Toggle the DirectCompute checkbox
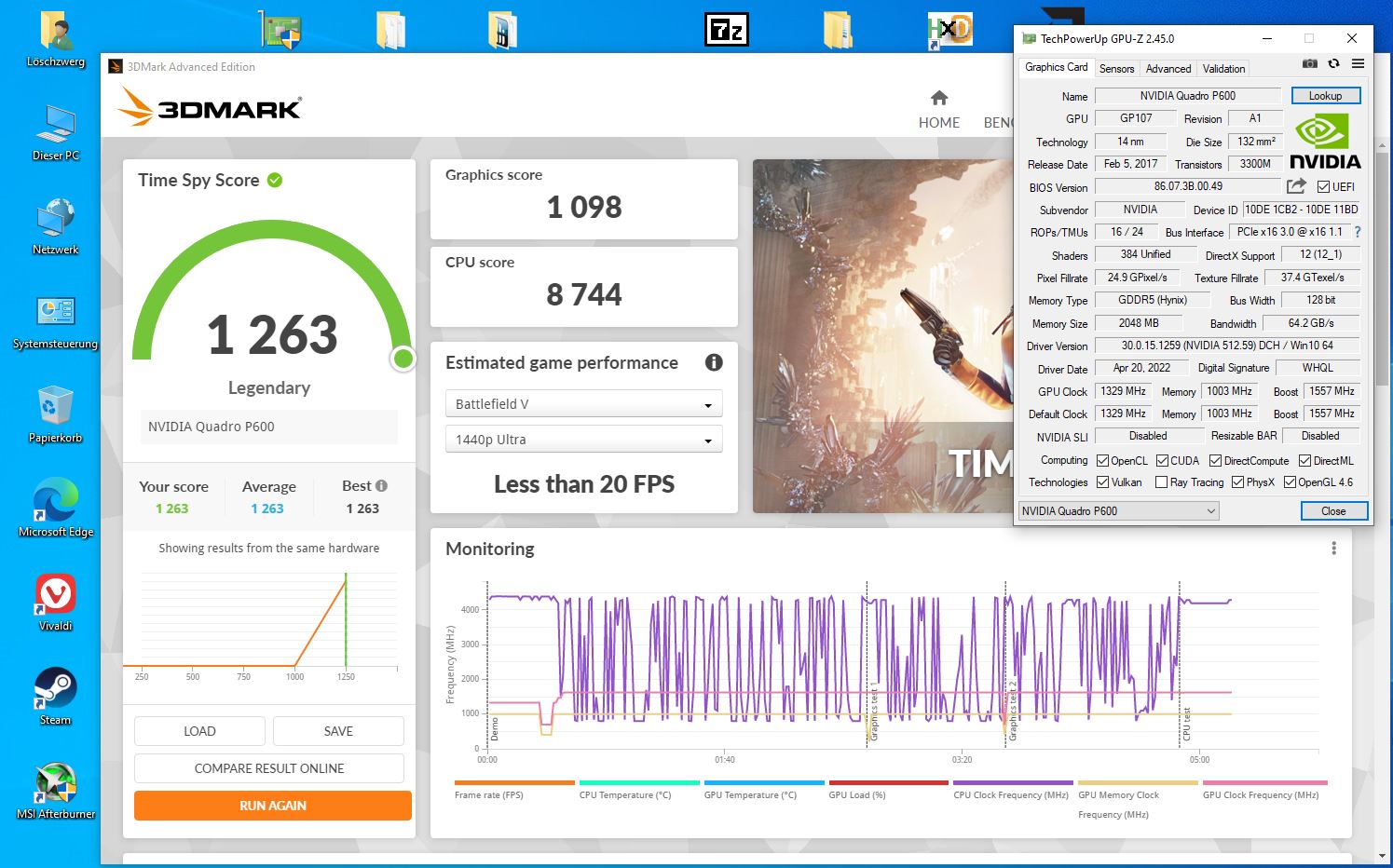This screenshot has height=868, width=1393. click(x=1215, y=461)
